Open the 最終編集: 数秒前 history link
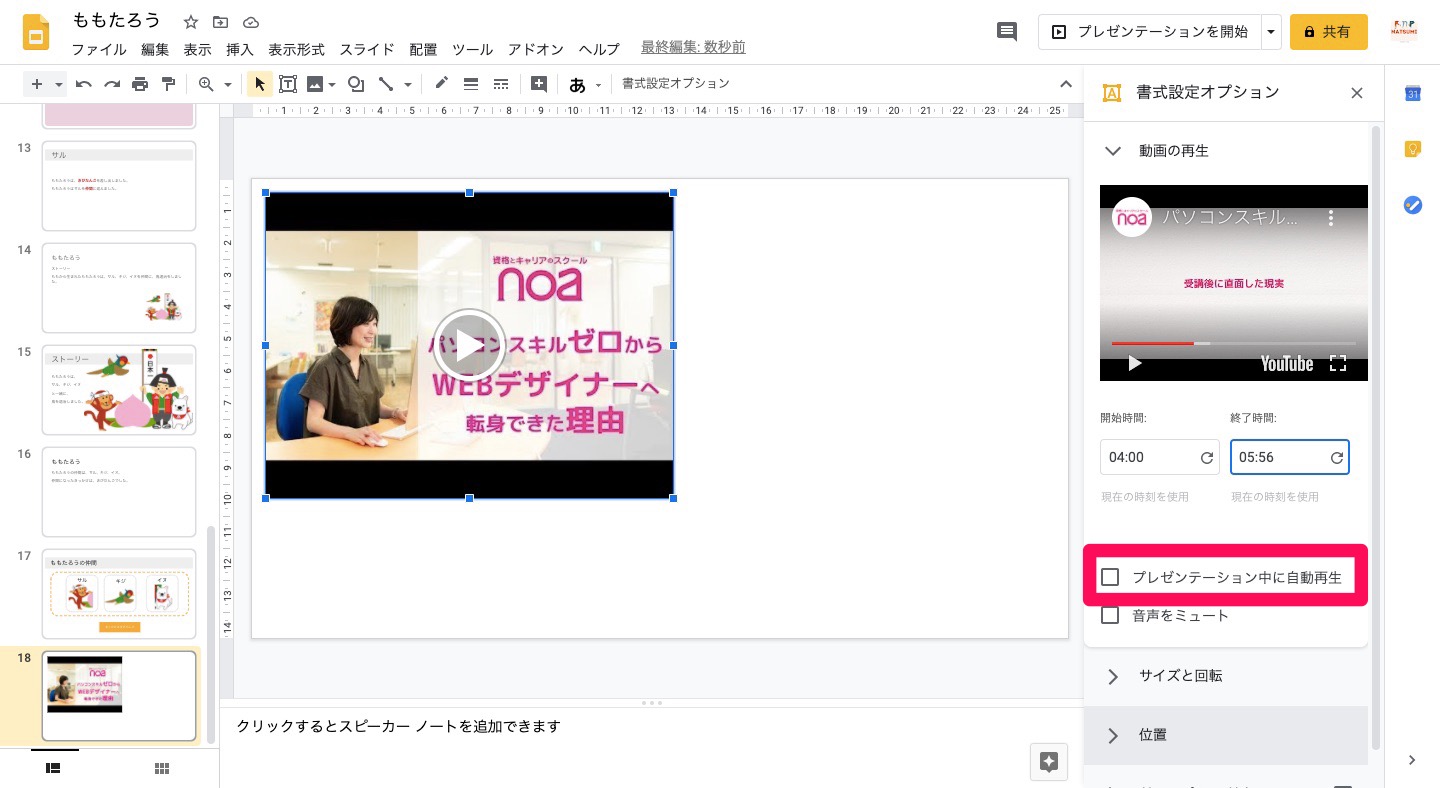Screen dimensions: 1440x788 (x=693, y=48)
